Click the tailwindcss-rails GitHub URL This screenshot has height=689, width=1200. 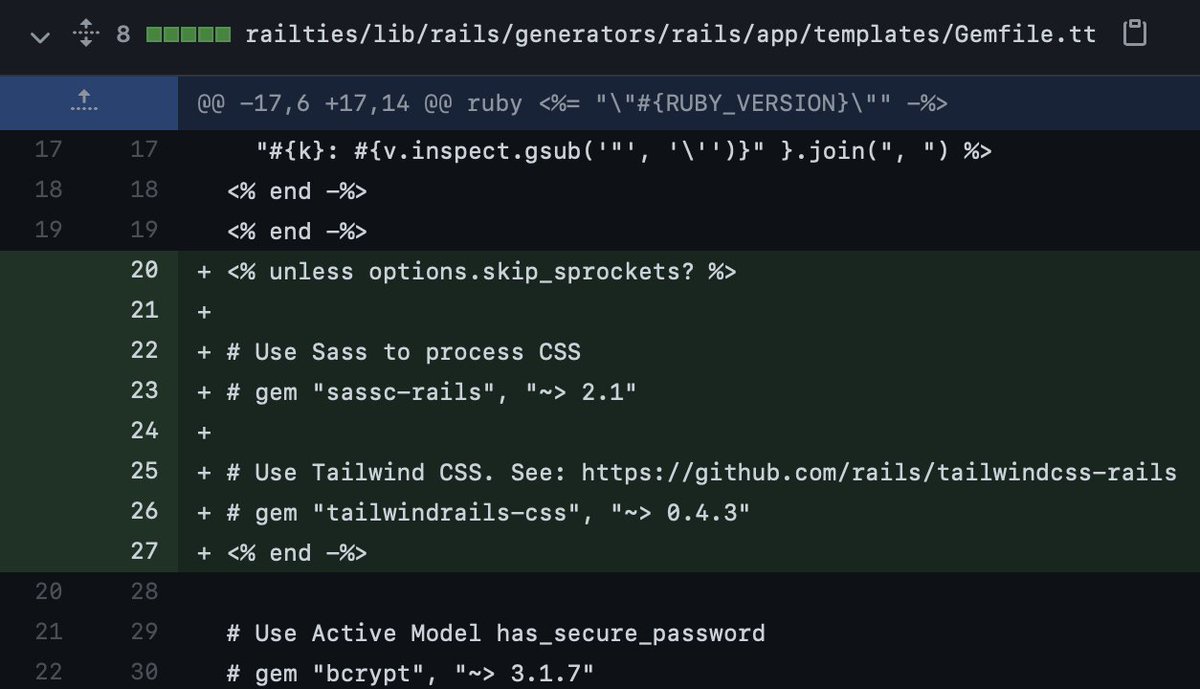[878, 471]
